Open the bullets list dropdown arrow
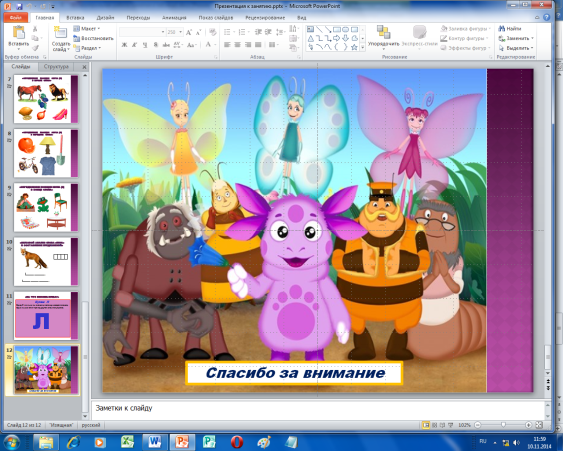563x451 pixels. tap(234, 32)
